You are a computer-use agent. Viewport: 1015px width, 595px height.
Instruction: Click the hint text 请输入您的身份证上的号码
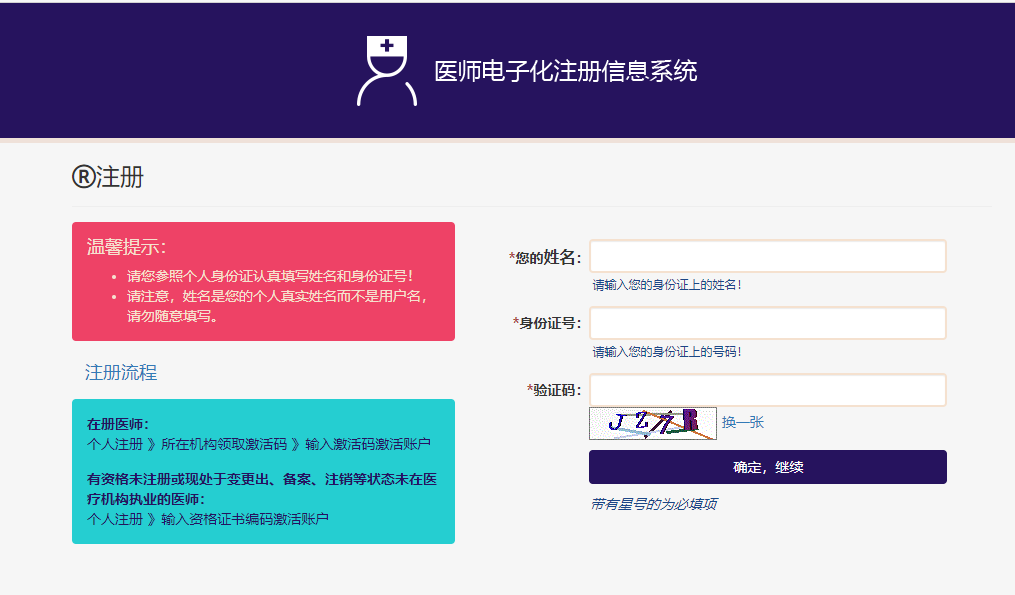coord(667,352)
